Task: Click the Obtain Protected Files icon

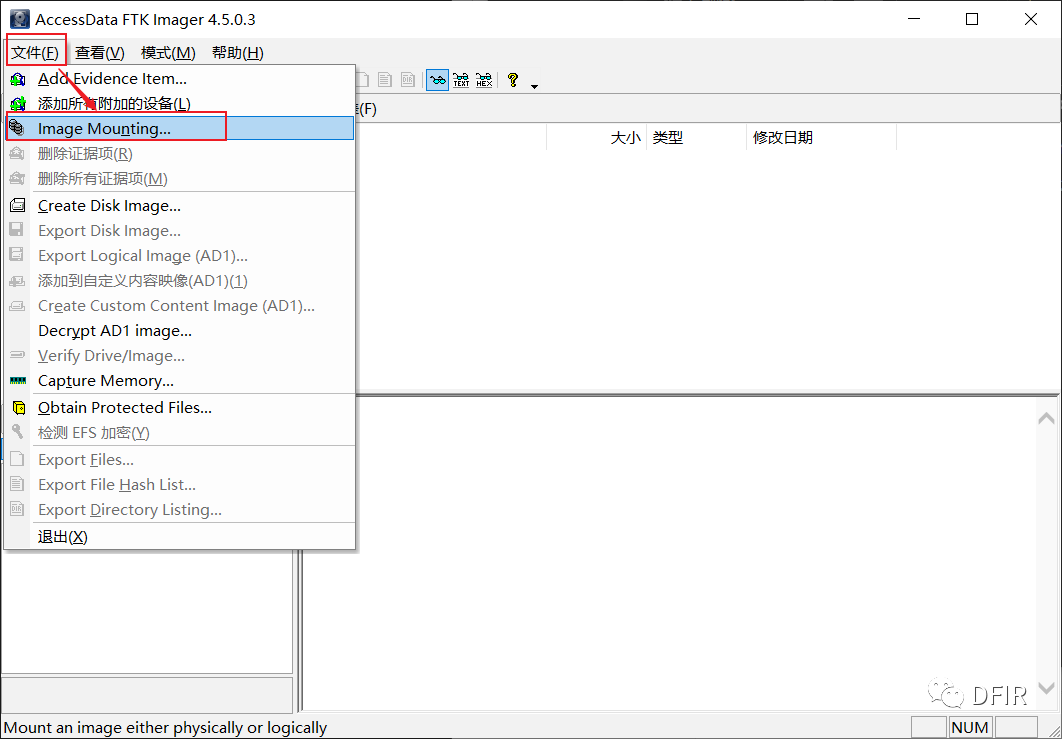Action: [x=19, y=408]
